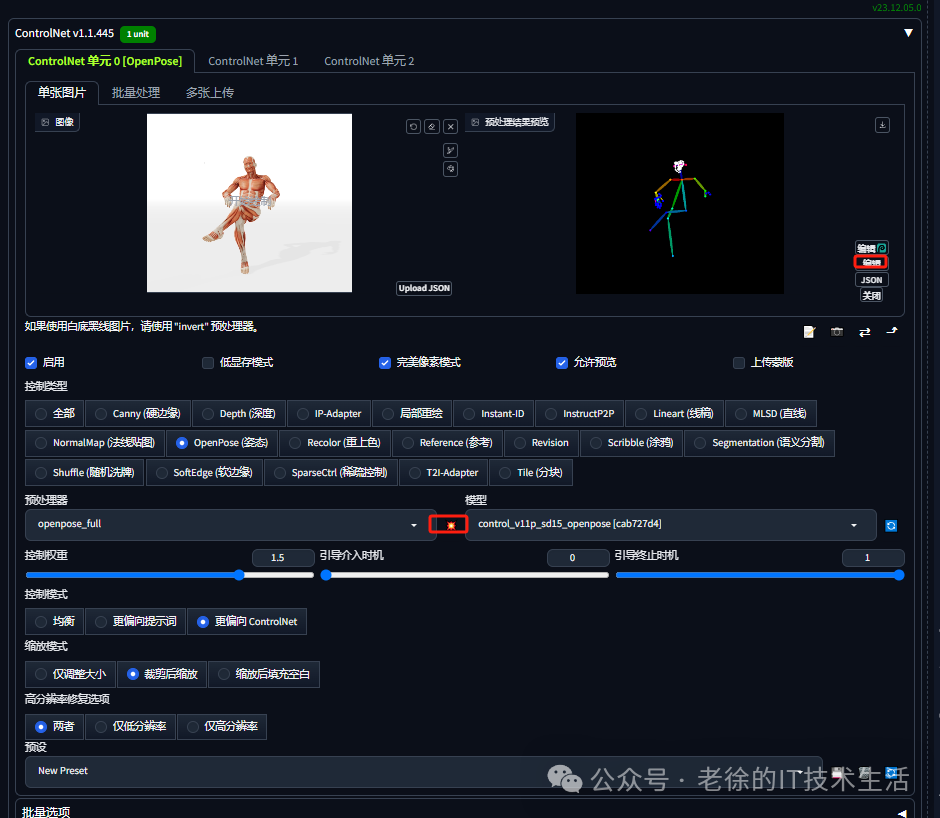Click the JSON button beside the preview
The width and height of the screenshot is (940, 818).
871,280
